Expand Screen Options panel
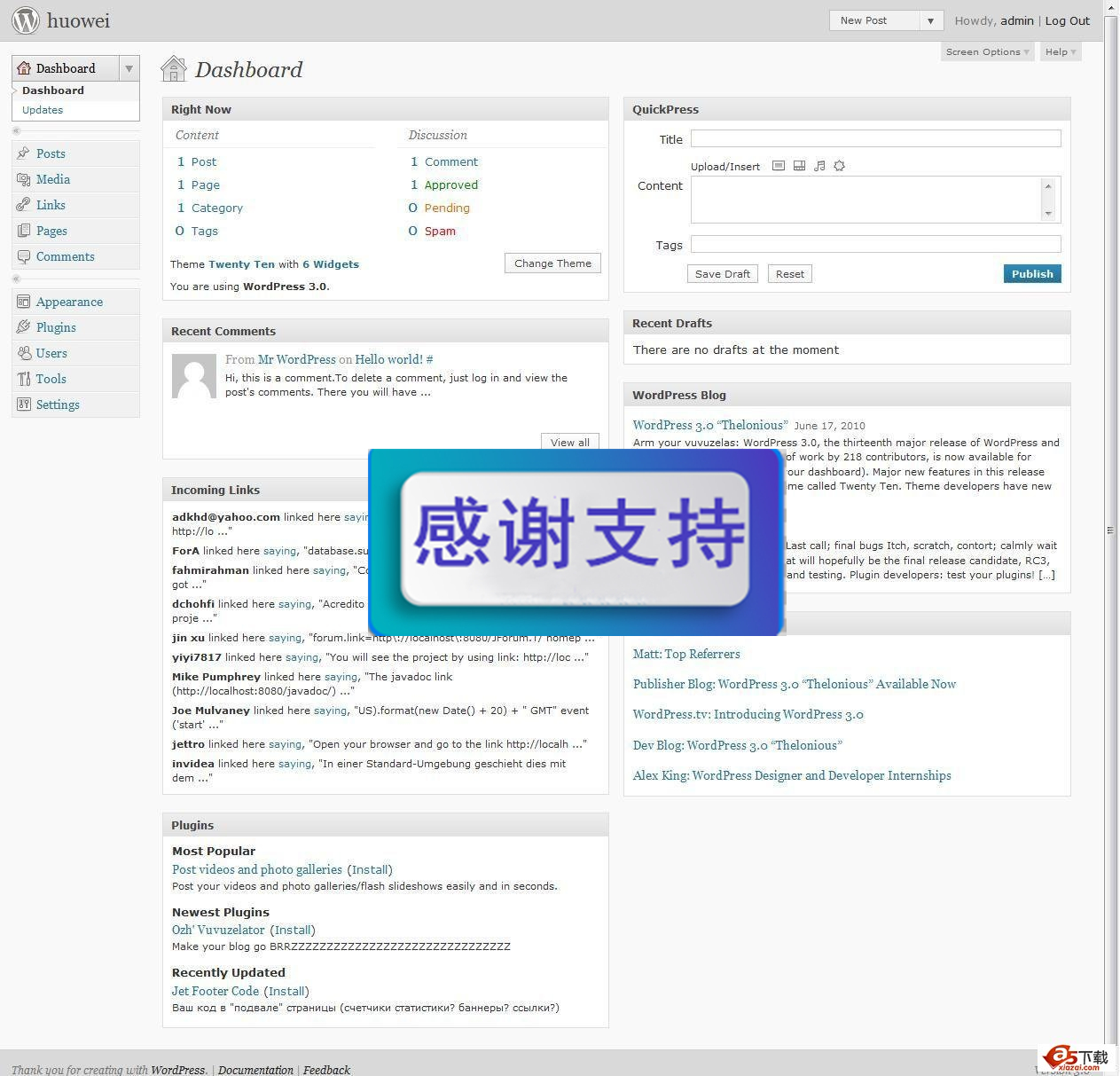1120x1076 pixels. click(x=988, y=51)
